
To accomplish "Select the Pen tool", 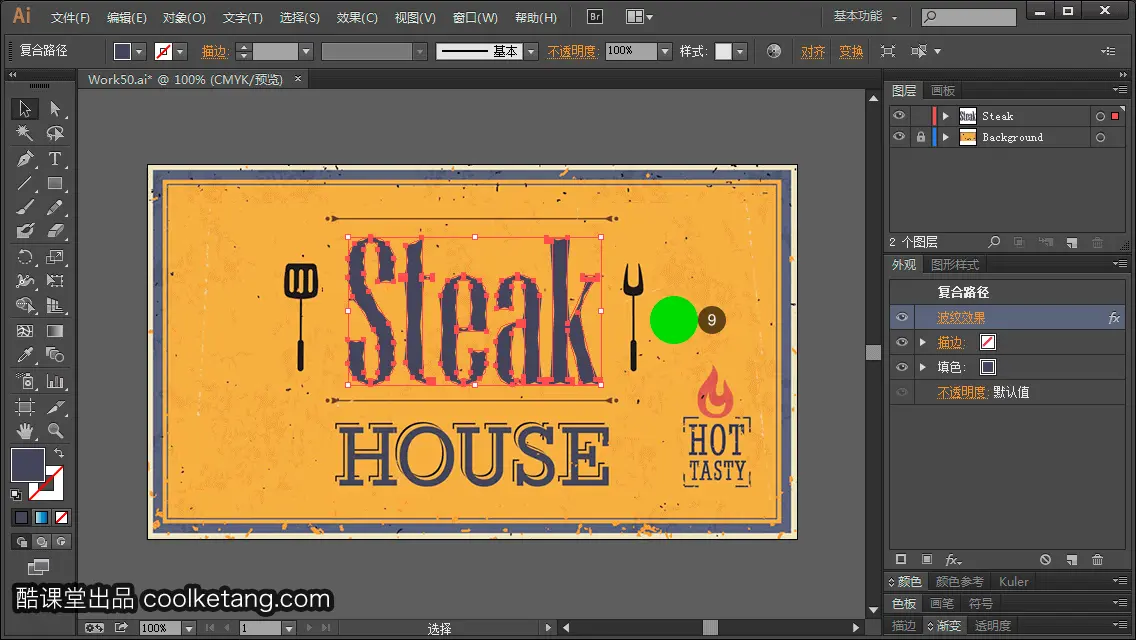I will pyautogui.click(x=25, y=158).
